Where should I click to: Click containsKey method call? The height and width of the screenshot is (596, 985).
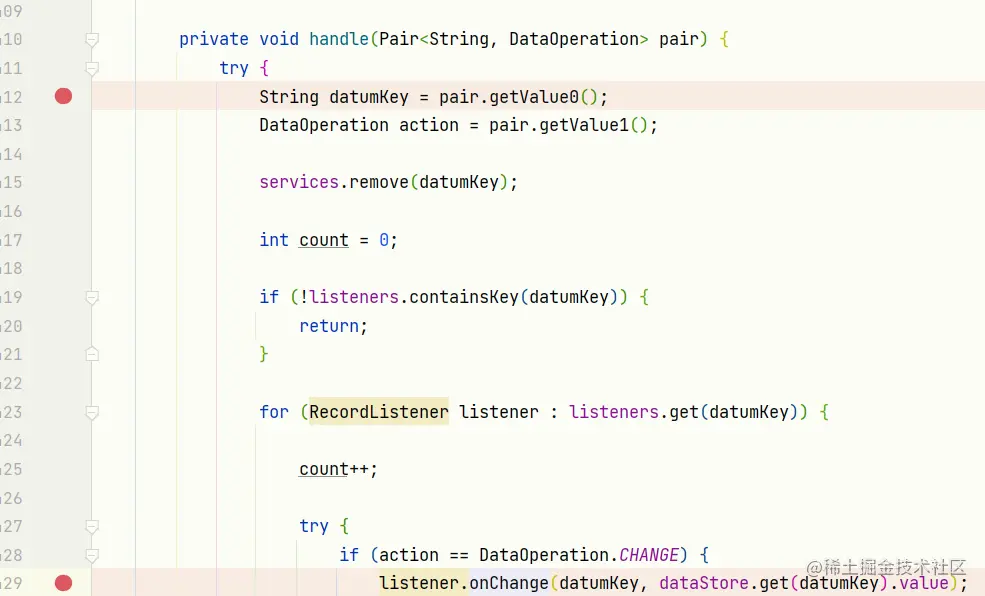[x=464, y=297]
